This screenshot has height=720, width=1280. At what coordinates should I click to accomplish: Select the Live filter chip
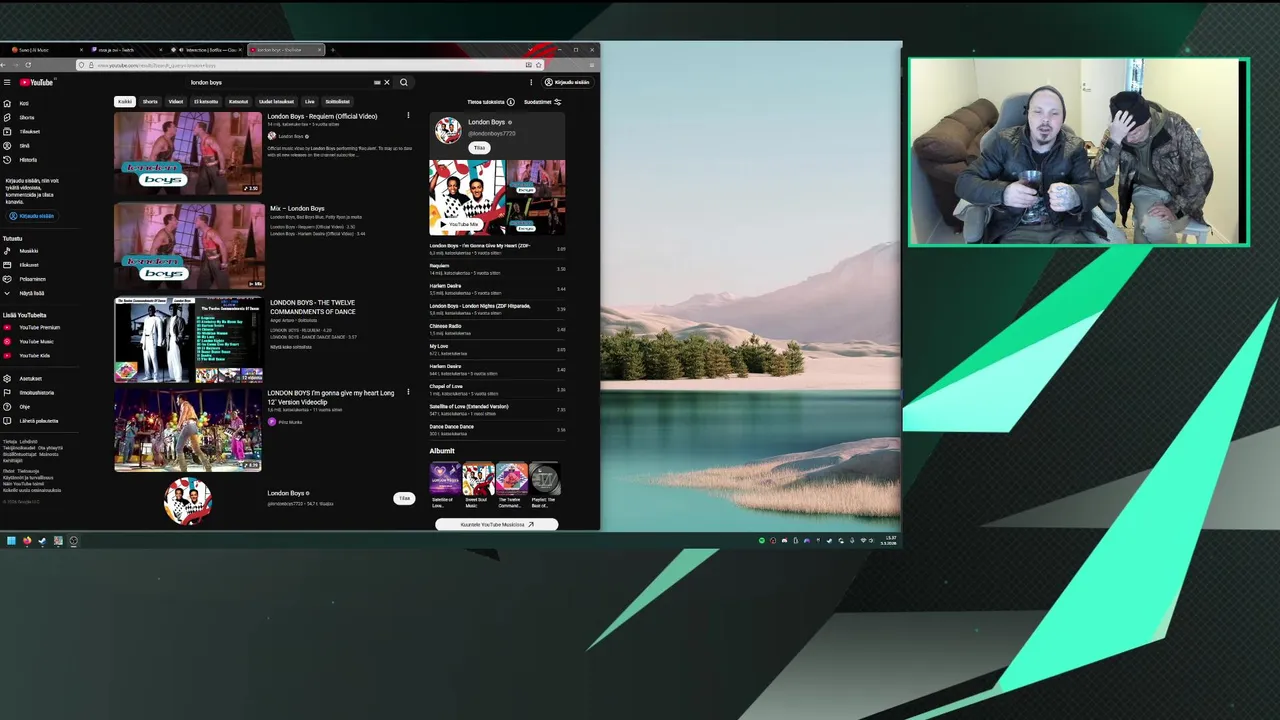click(x=310, y=101)
